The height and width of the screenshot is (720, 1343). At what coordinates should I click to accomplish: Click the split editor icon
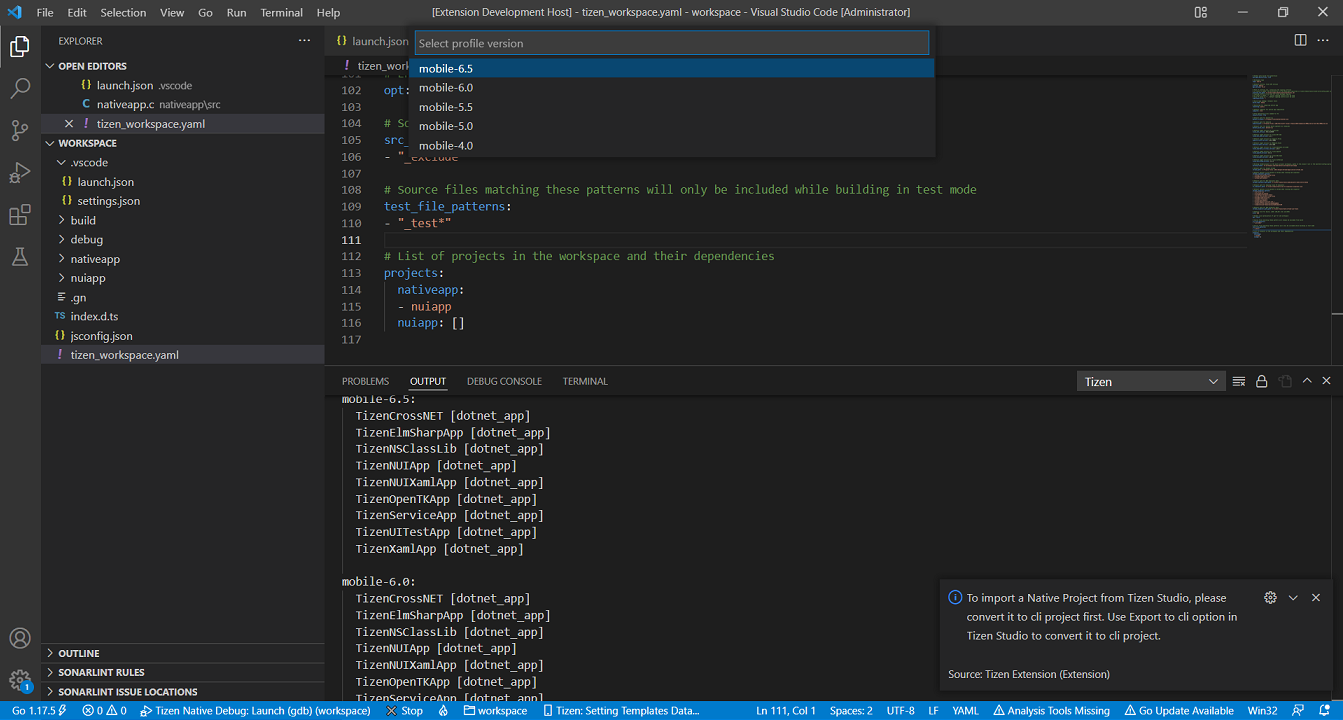click(x=1300, y=40)
